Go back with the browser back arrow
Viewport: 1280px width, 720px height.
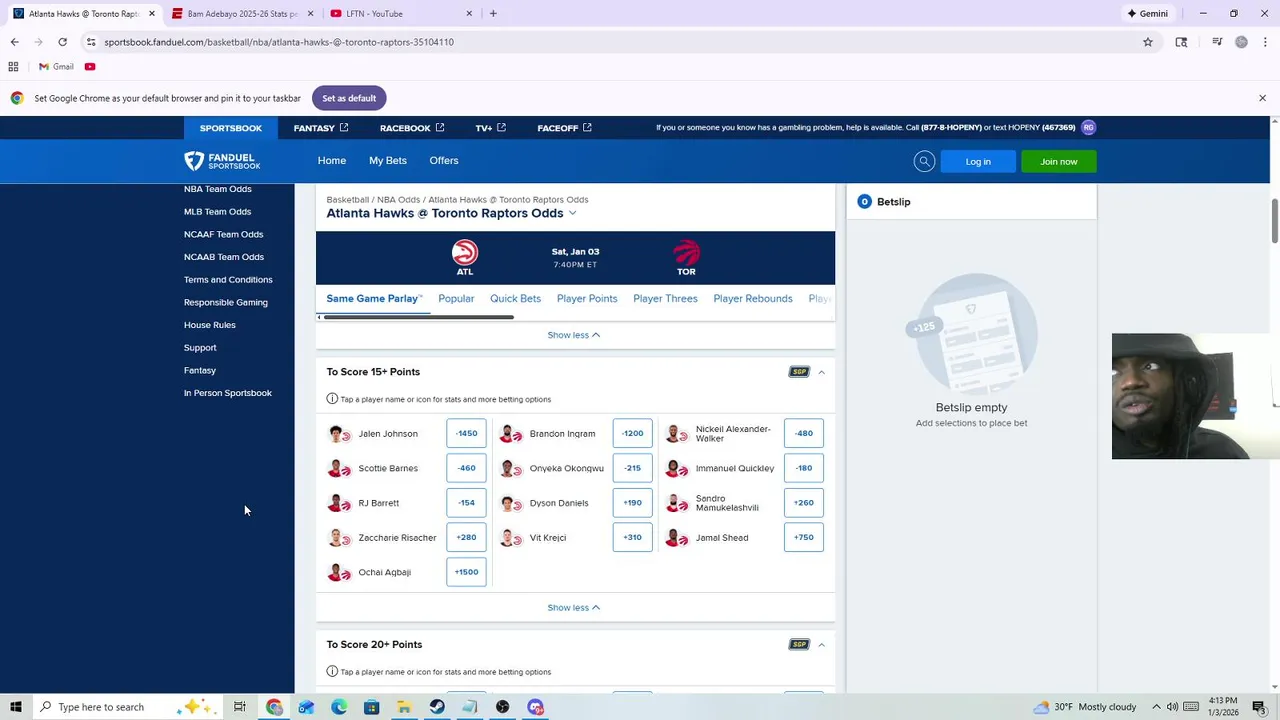[x=14, y=42]
